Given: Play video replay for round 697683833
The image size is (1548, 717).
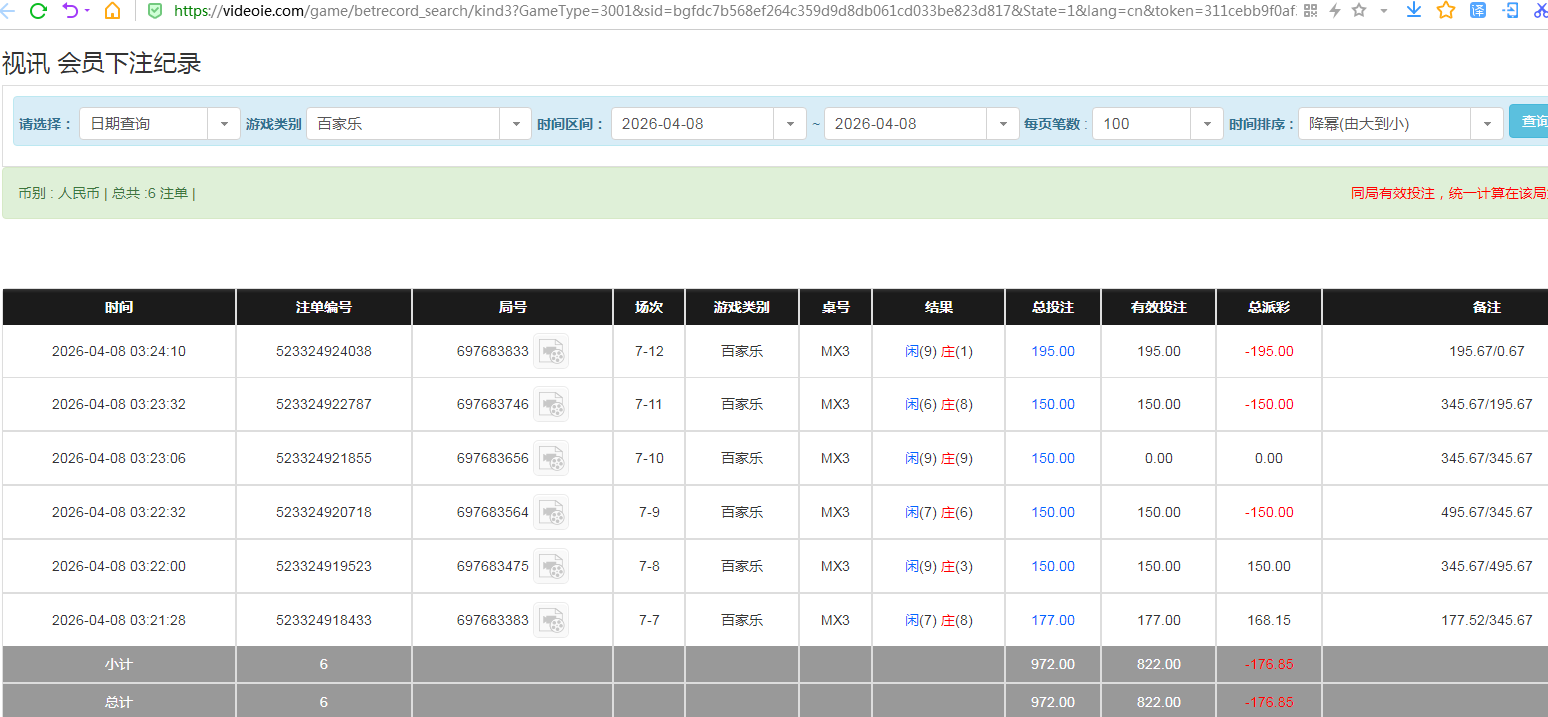Looking at the screenshot, I should click(x=551, y=351).
